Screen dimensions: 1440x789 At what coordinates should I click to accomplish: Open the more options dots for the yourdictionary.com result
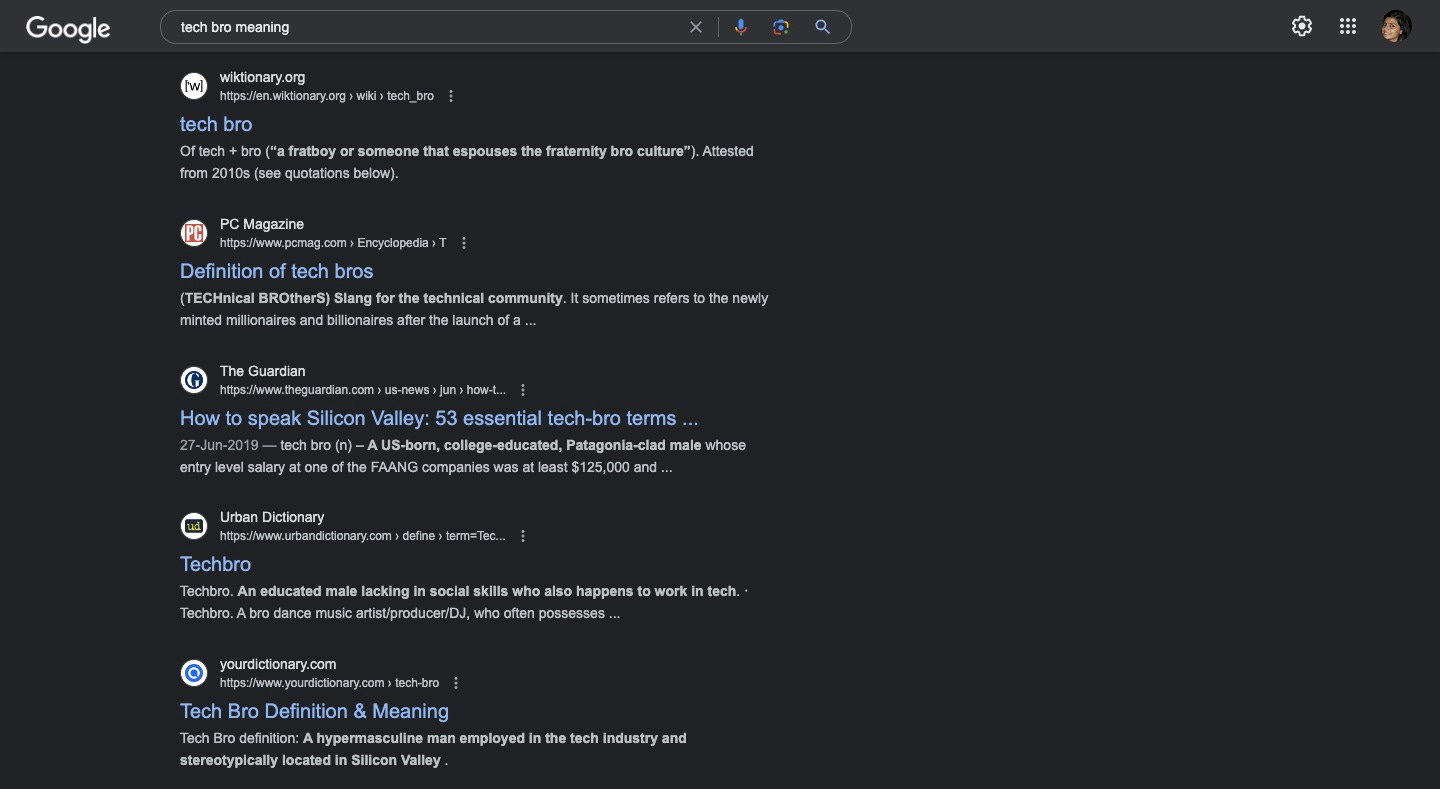coord(456,683)
